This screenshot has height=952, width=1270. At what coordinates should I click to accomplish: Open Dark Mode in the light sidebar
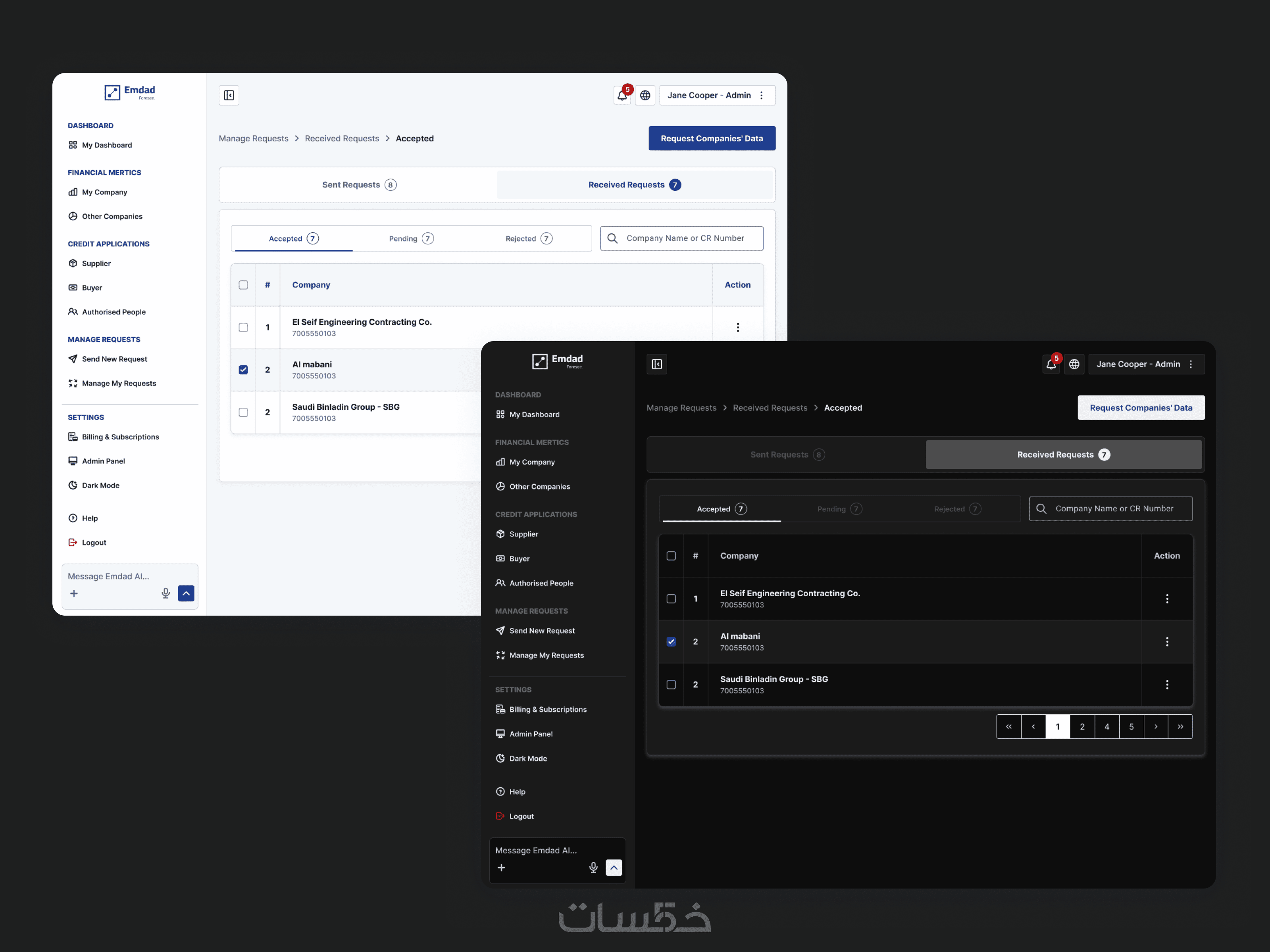100,486
